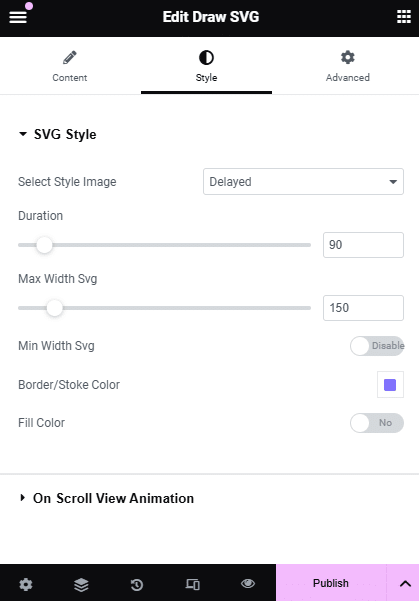Switch to the Advanced tab

click(x=348, y=66)
